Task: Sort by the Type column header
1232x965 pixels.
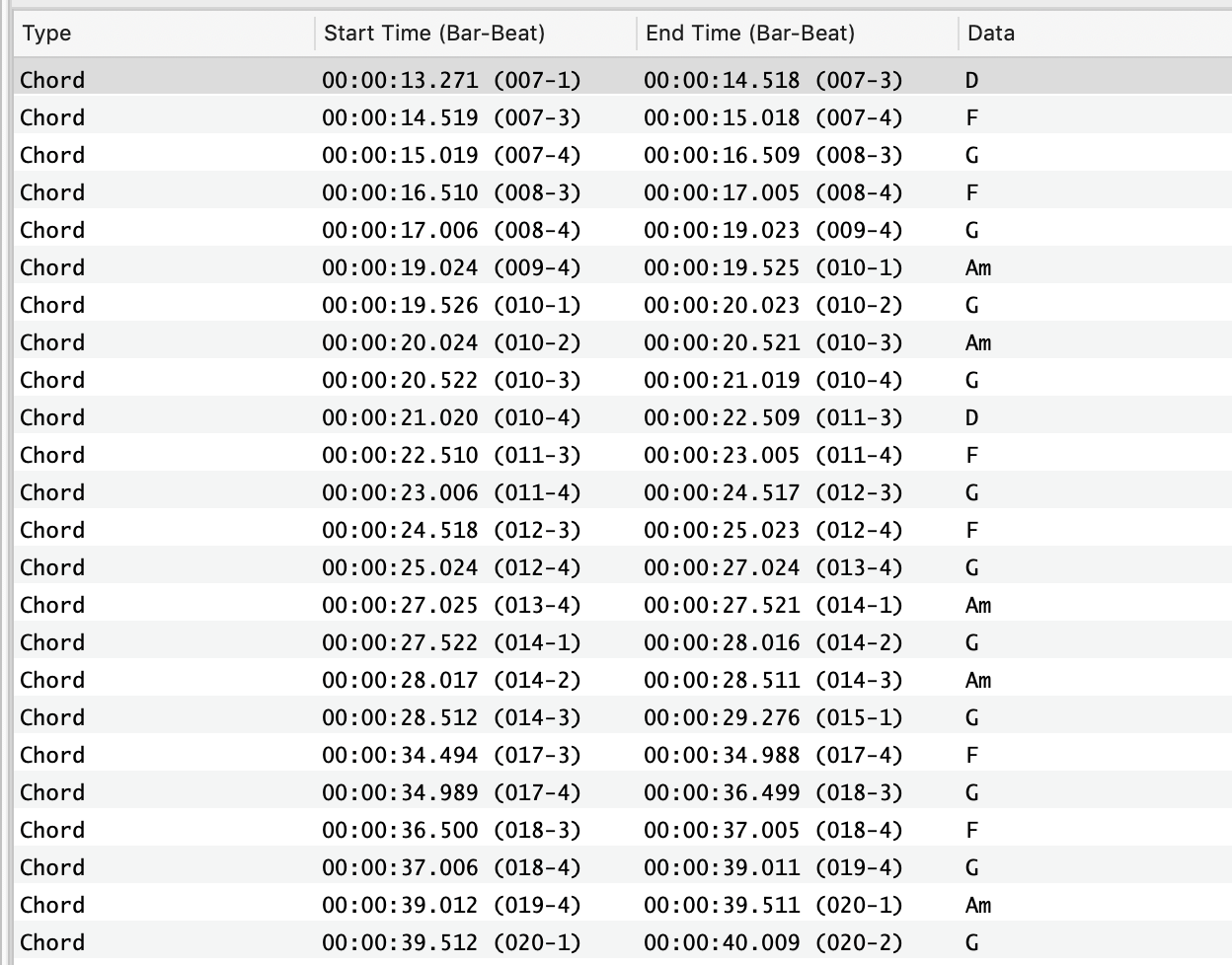Action: click(x=163, y=34)
